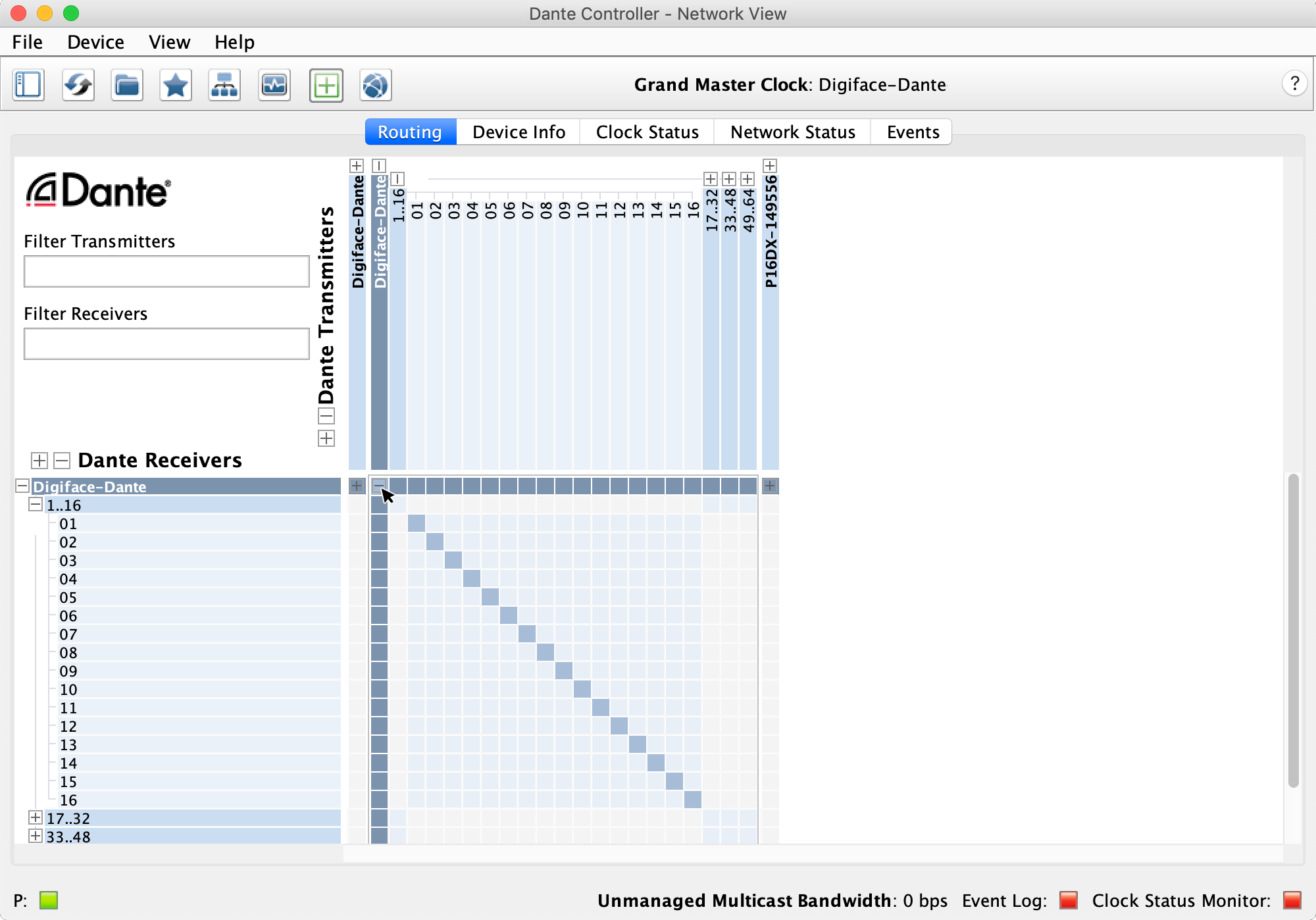Collapse the 1..16 receiver channel group
The height and width of the screenshot is (920, 1316).
pos(36,505)
